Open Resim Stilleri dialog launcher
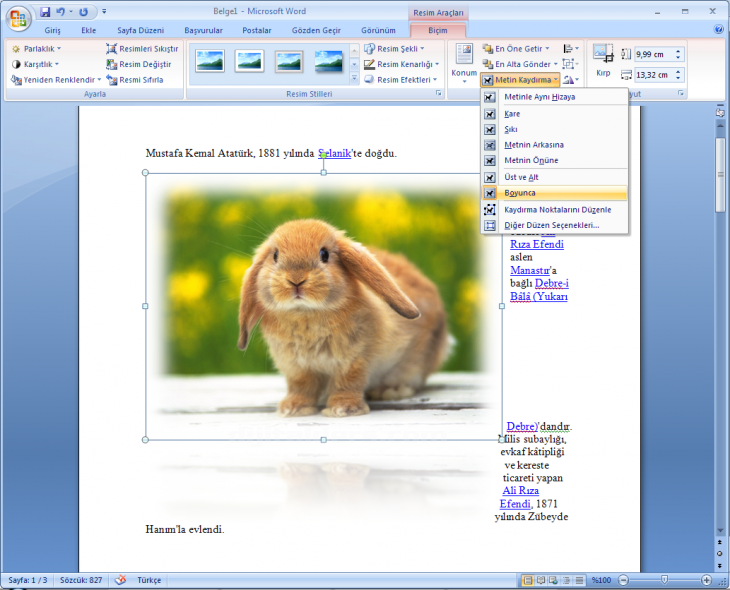Image resolution: width=730 pixels, height=590 pixels. (439, 93)
